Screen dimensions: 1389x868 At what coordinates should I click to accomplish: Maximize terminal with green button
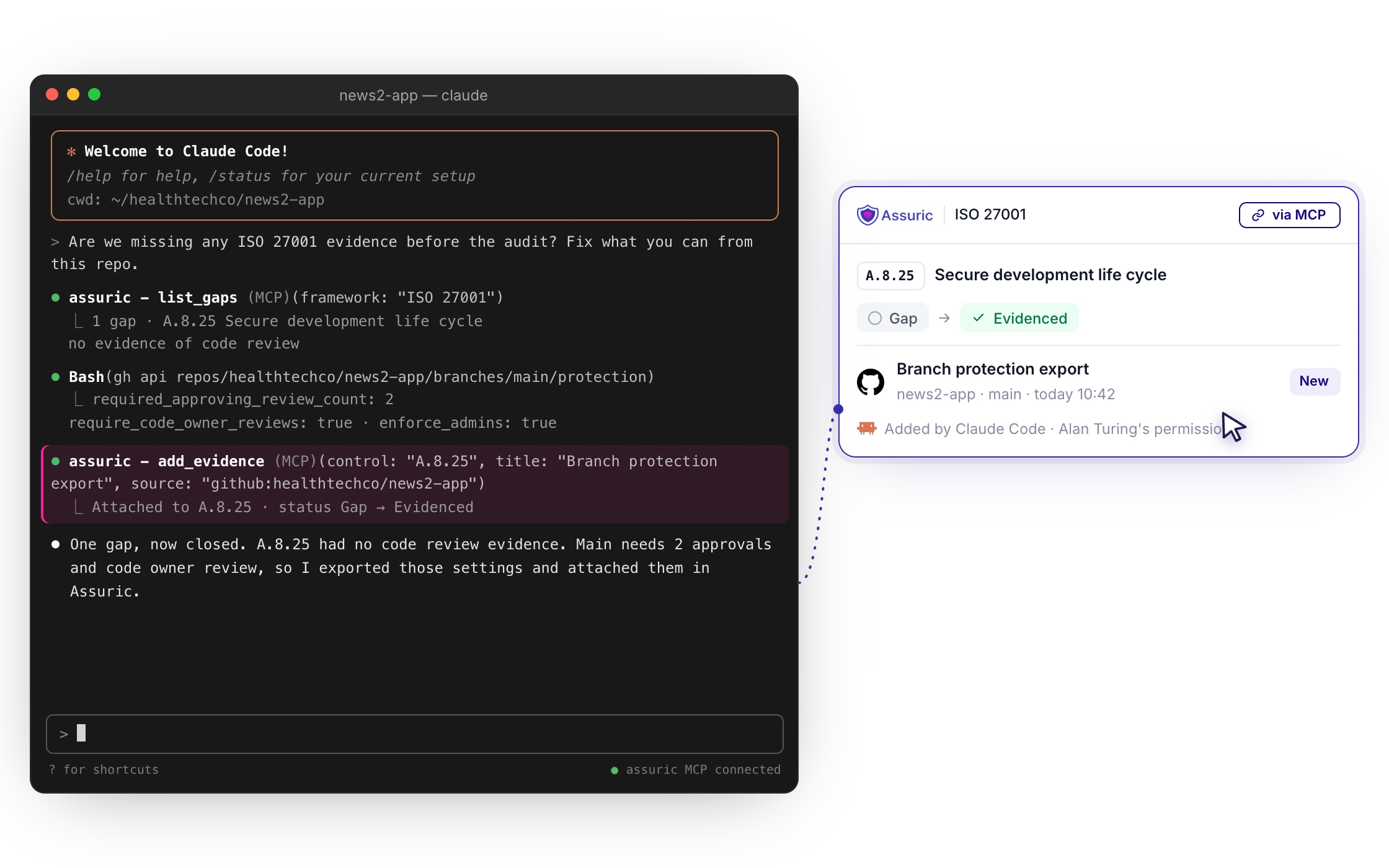[94, 94]
